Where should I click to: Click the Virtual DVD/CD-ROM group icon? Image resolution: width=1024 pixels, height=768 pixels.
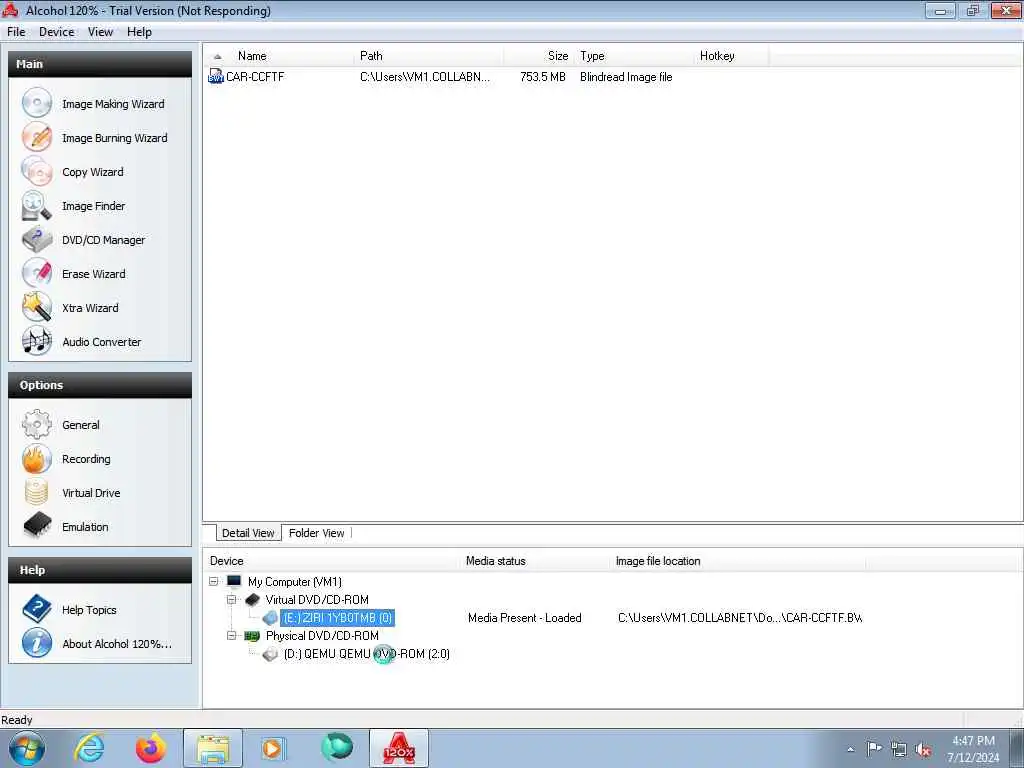click(x=252, y=600)
